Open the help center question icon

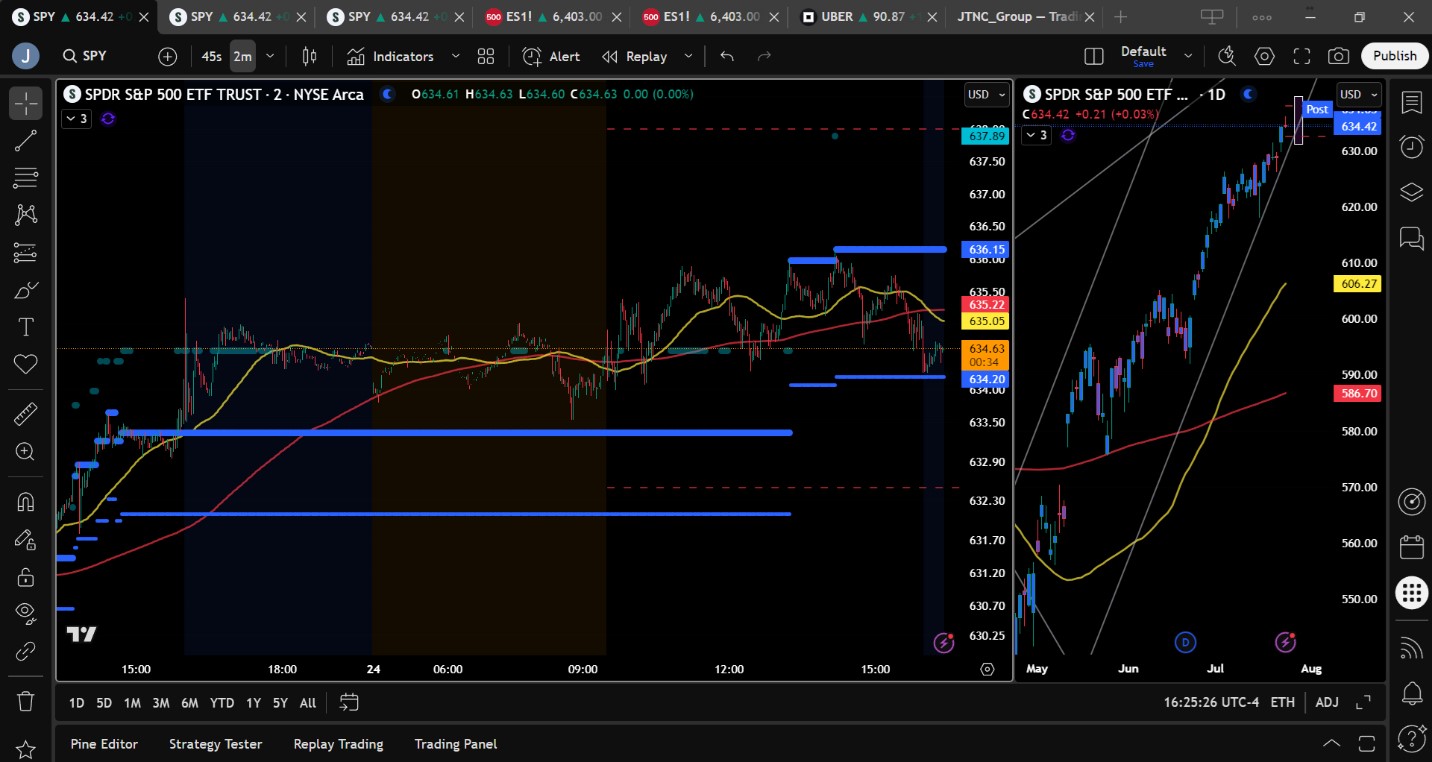coord(1412,738)
